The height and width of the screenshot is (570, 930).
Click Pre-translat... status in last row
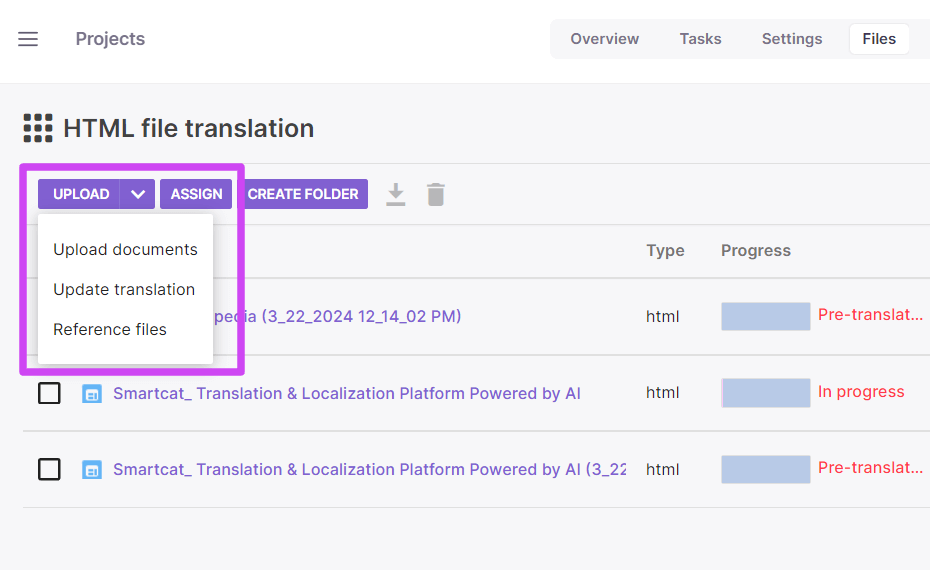(x=870, y=468)
